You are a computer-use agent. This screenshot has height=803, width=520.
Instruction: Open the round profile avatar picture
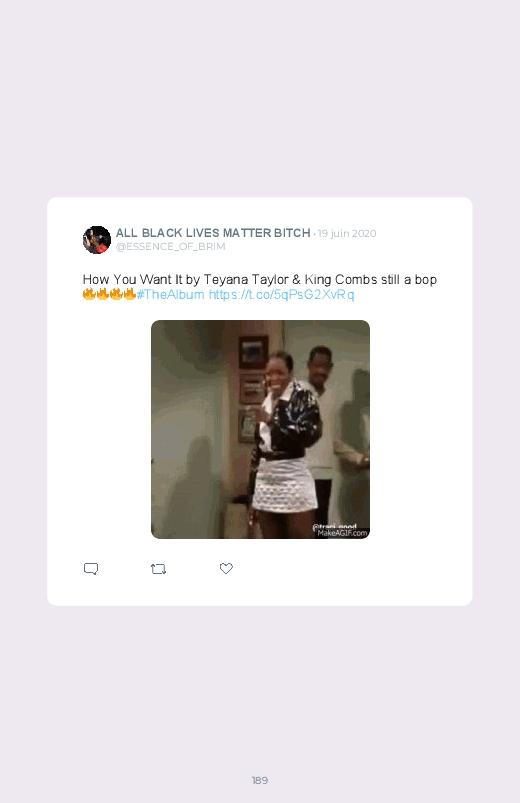click(x=97, y=240)
